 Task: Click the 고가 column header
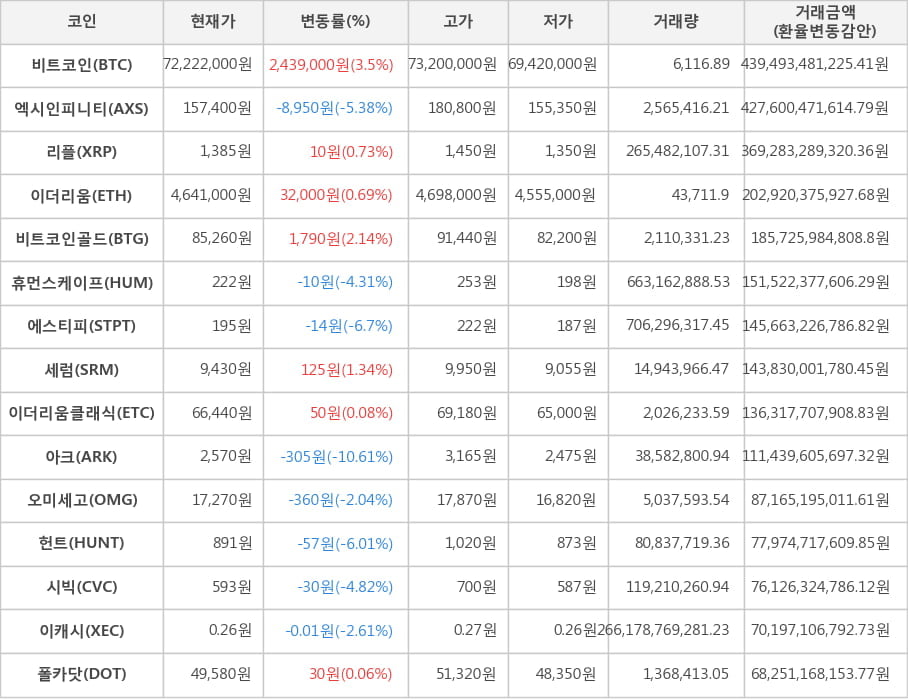click(458, 21)
